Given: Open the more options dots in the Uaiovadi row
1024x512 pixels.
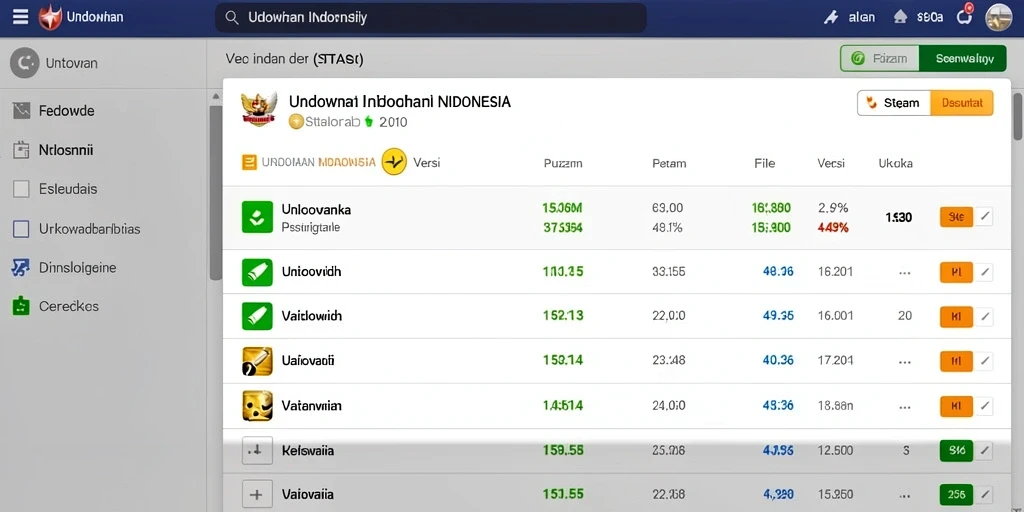Looking at the screenshot, I should point(904,361).
